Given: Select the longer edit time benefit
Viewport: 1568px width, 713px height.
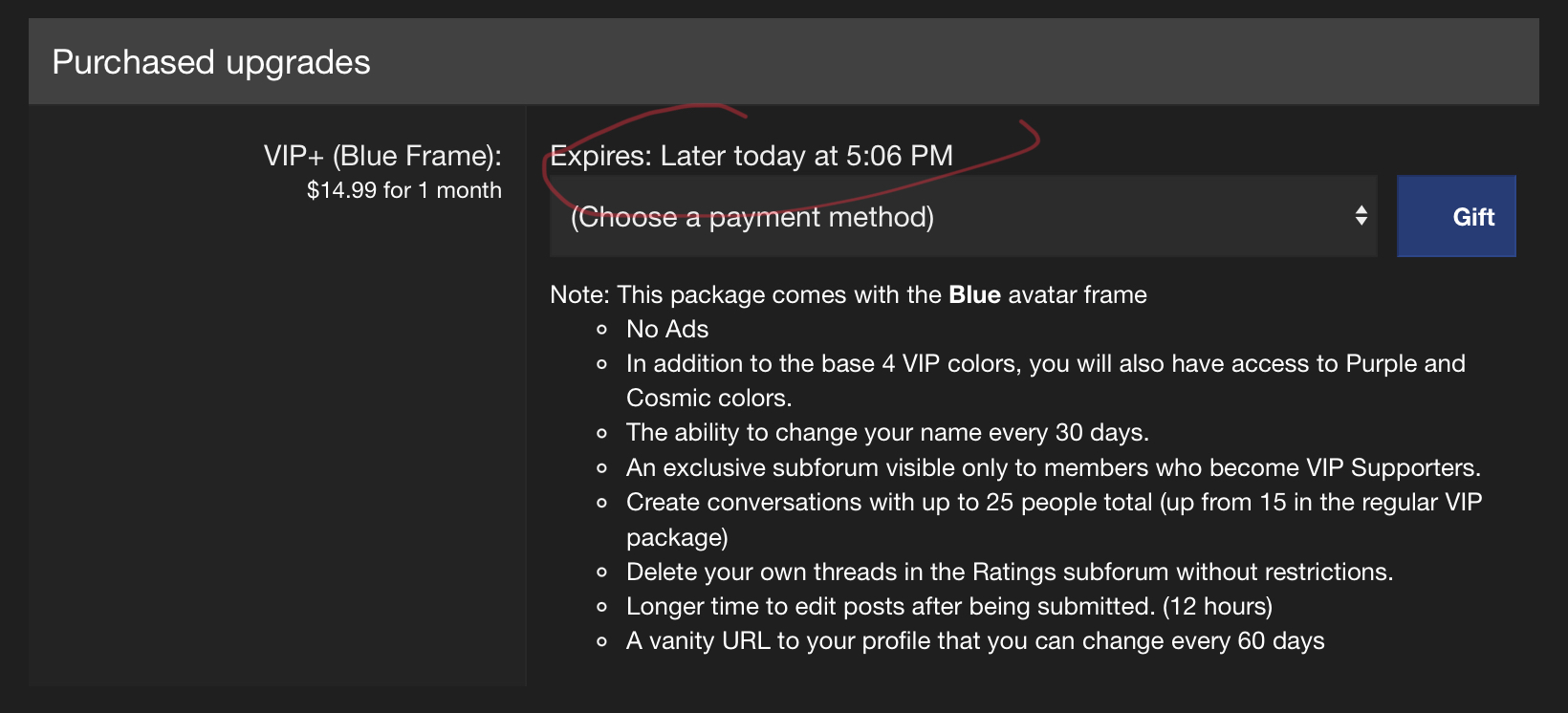Looking at the screenshot, I should click(x=948, y=606).
